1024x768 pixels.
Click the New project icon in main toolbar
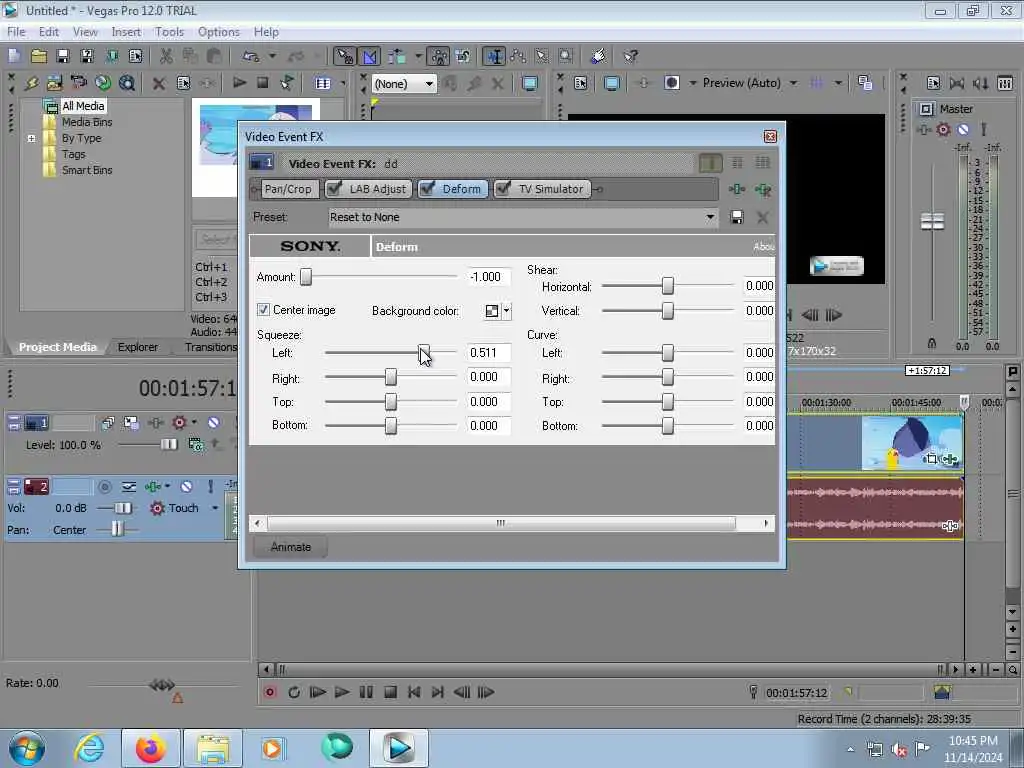click(14, 56)
